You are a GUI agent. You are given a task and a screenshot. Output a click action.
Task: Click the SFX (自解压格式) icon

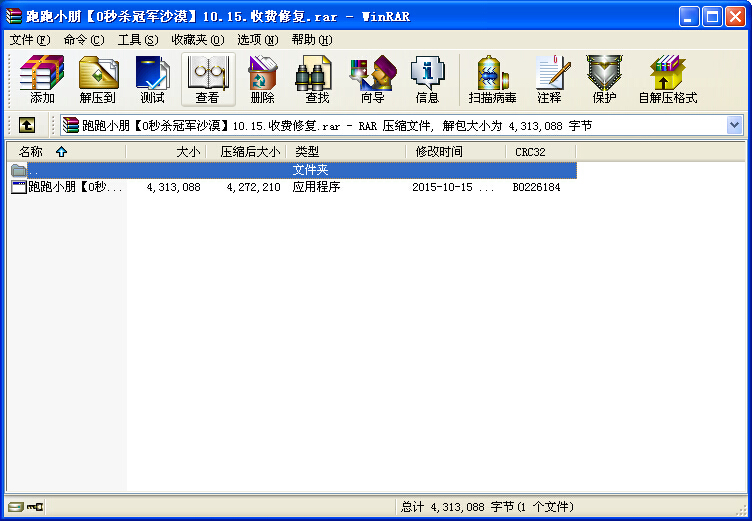(x=668, y=79)
